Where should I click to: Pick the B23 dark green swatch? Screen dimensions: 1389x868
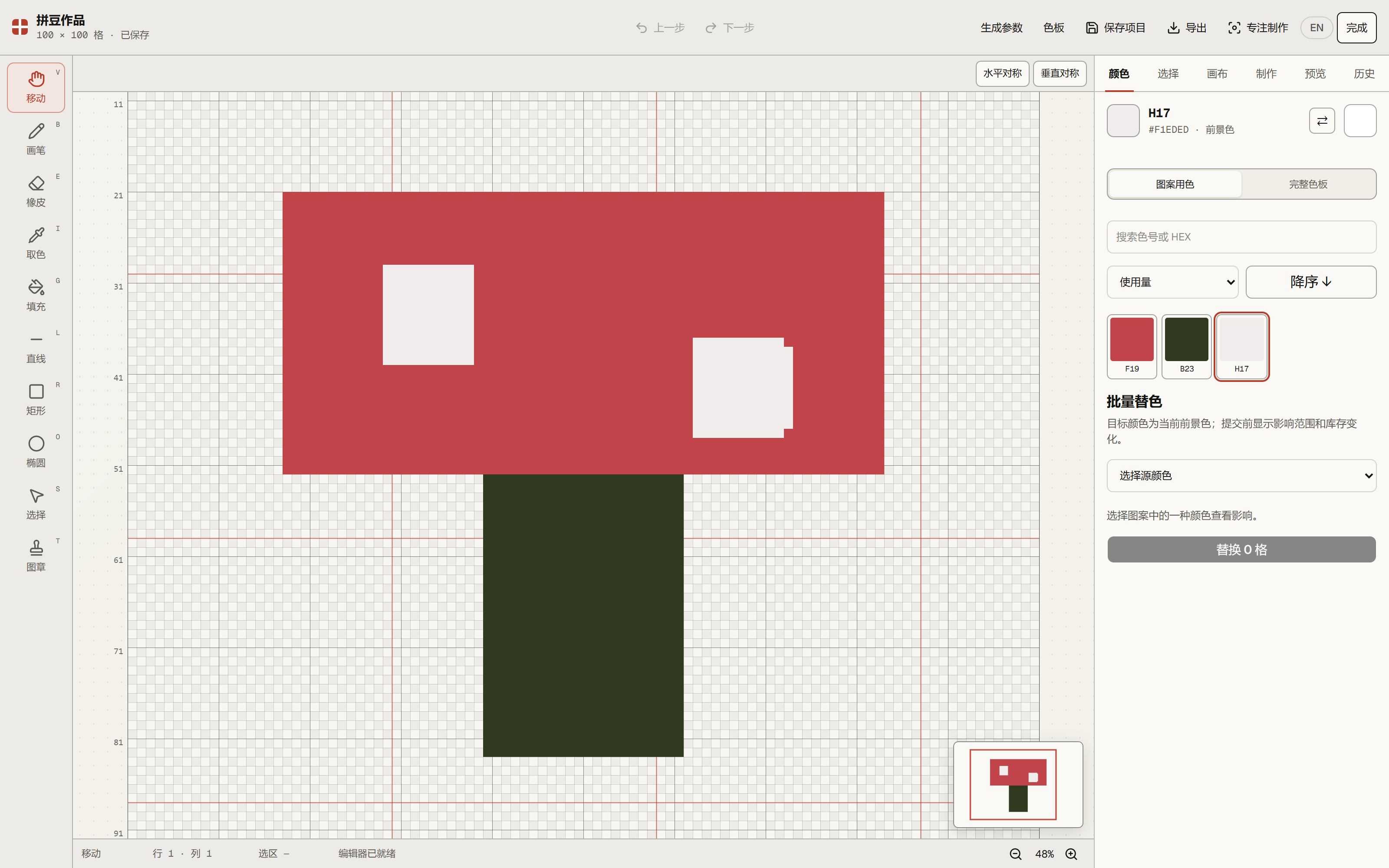pyautogui.click(x=1186, y=346)
